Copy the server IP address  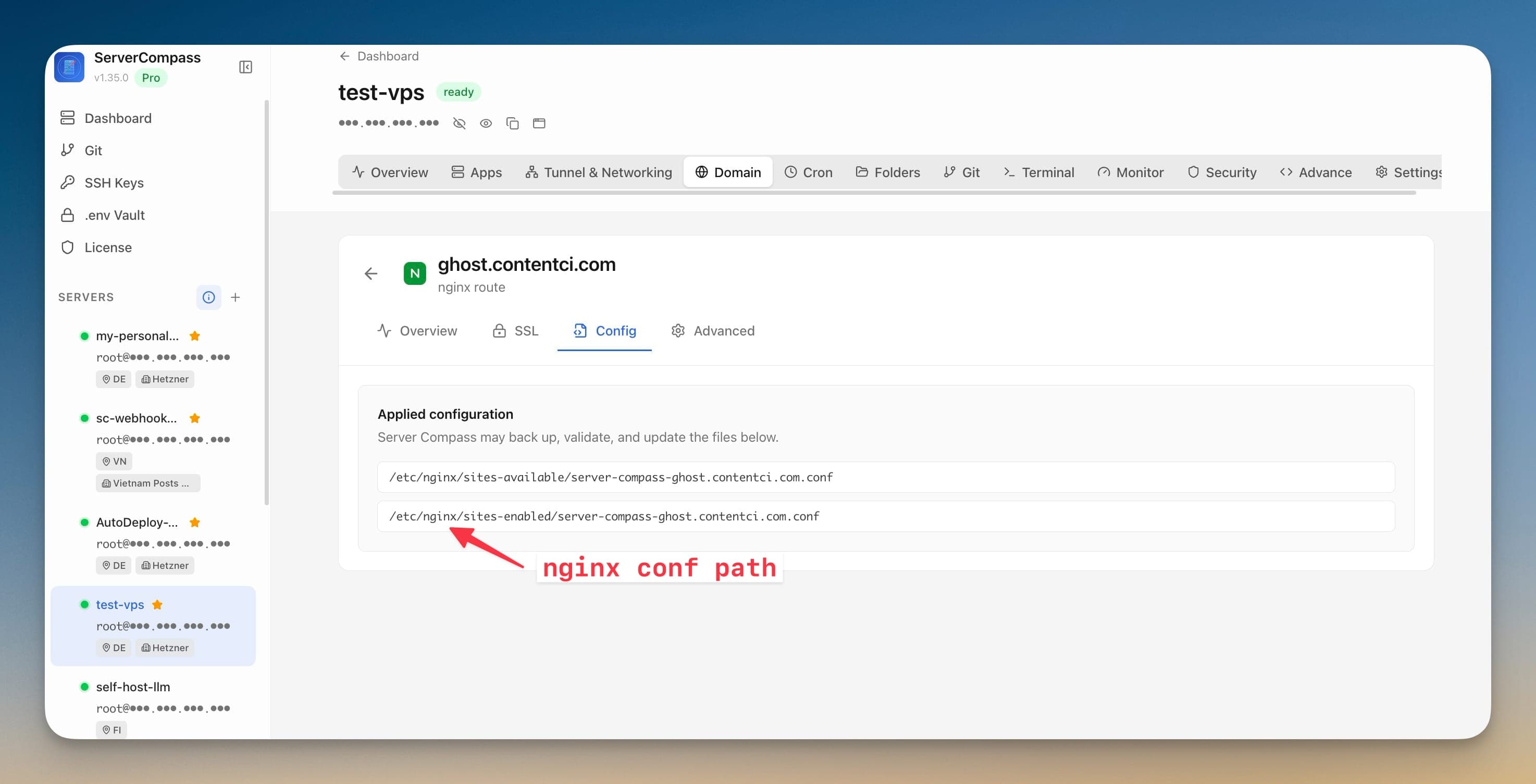pyautogui.click(x=512, y=123)
